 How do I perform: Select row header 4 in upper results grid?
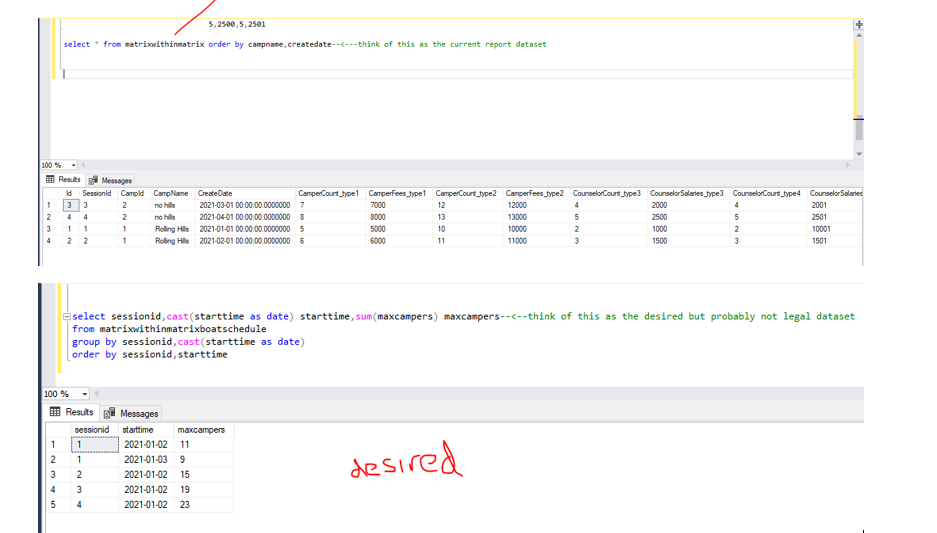coord(52,241)
